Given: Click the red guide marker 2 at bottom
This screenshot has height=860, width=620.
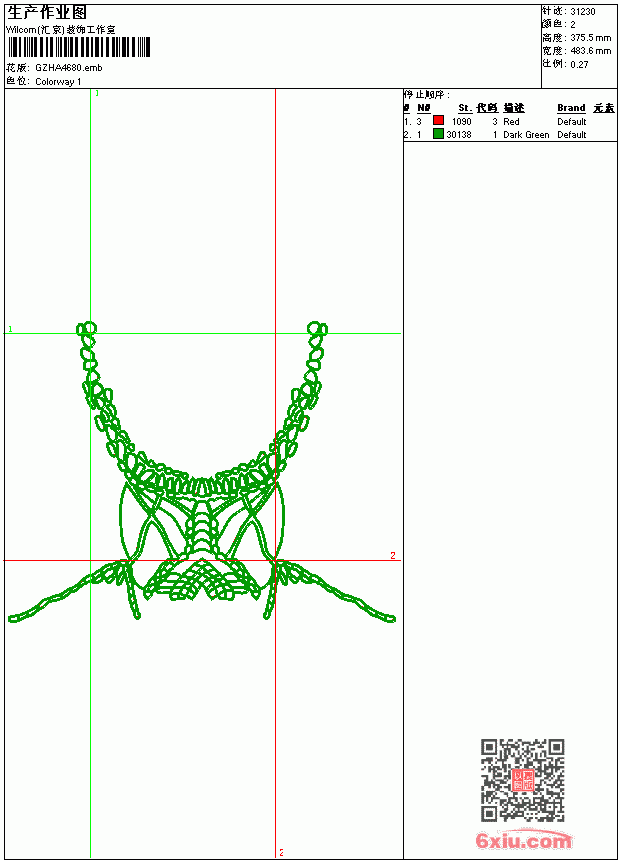Looking at the screenshot, I should (x=281, y=852).
